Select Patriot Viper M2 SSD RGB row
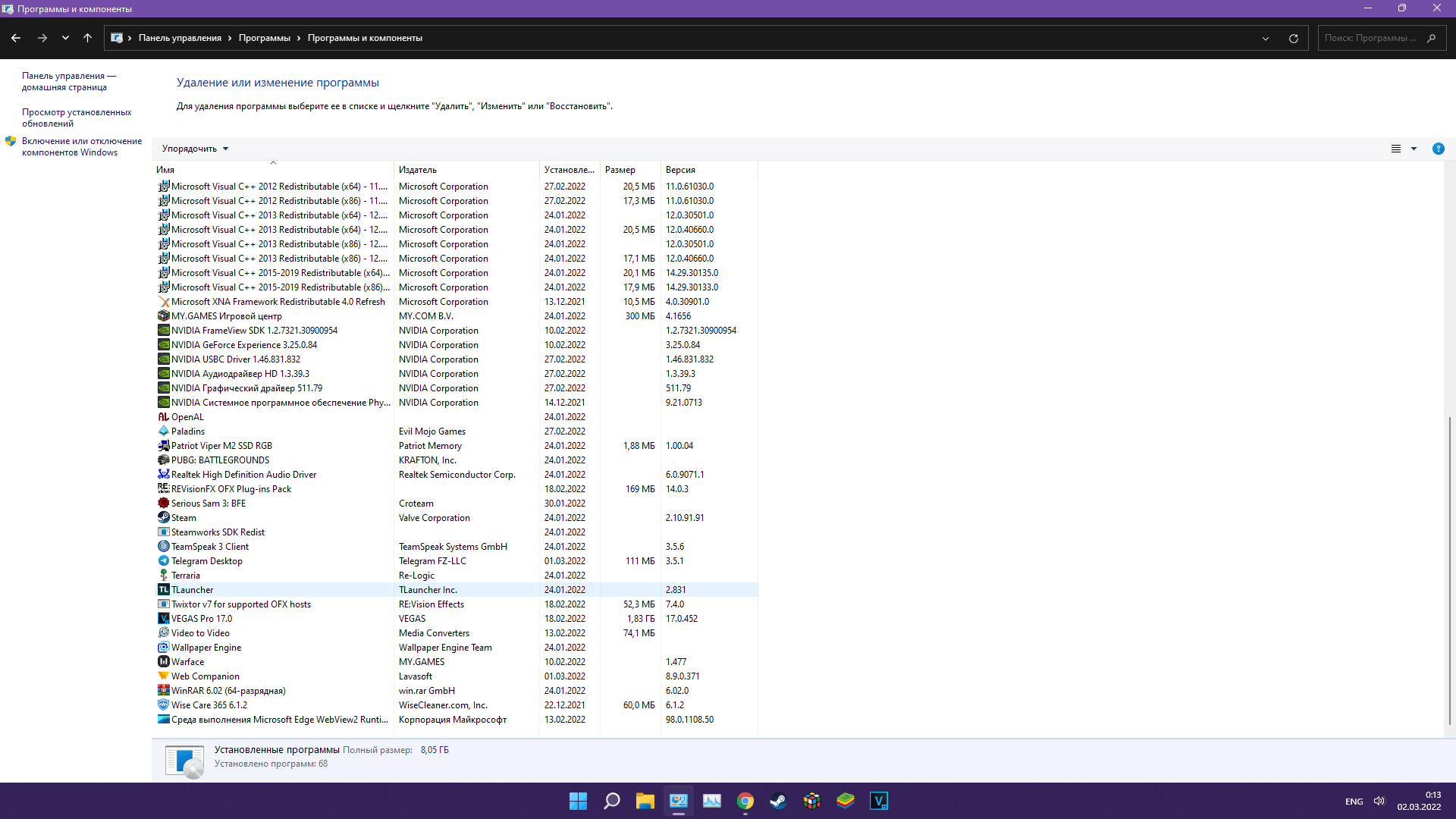 coord(457,445)
